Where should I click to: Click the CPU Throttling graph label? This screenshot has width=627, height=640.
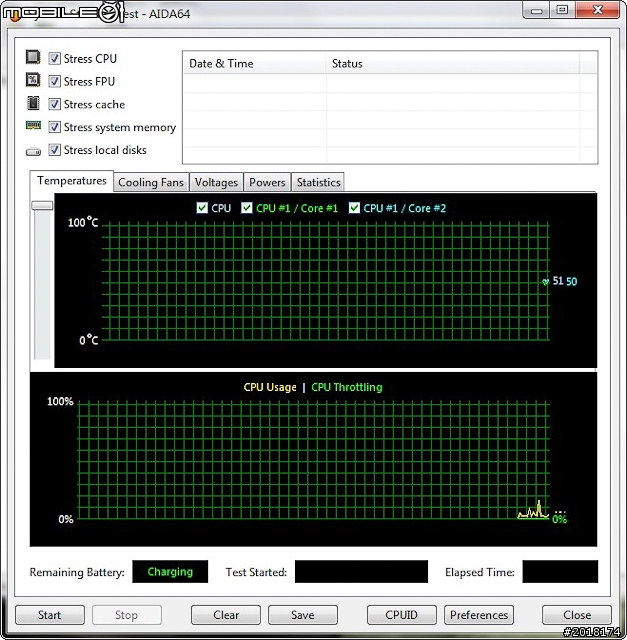pos(347,387)
